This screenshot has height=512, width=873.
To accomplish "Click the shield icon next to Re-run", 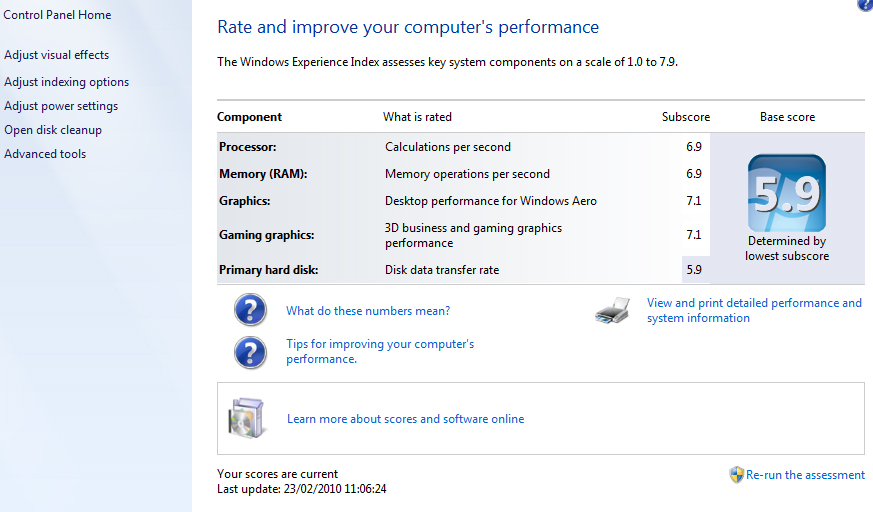I will (737, 475).
